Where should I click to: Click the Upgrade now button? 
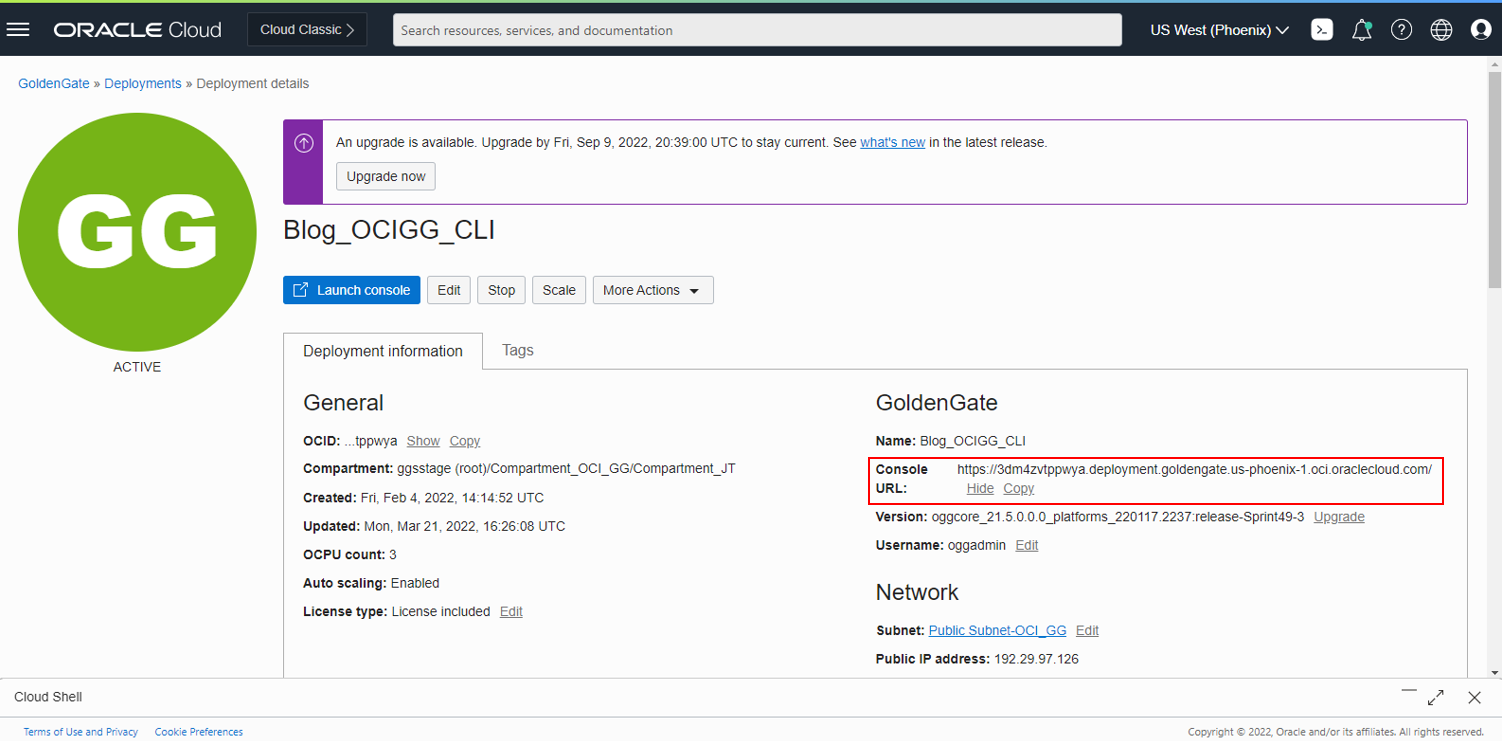386,176
